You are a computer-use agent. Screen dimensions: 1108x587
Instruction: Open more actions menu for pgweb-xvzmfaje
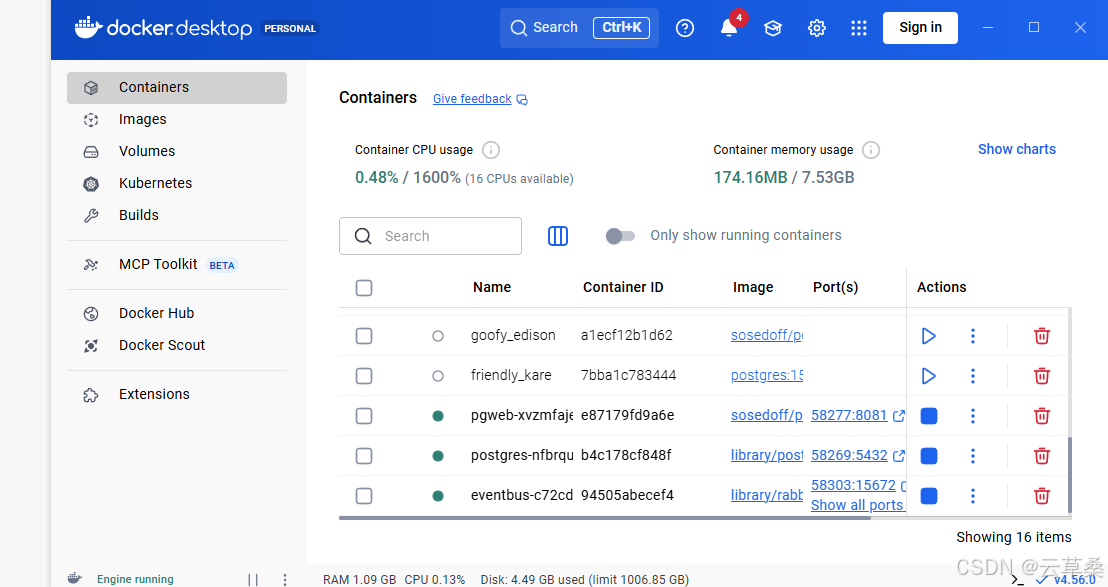[973, 416]
